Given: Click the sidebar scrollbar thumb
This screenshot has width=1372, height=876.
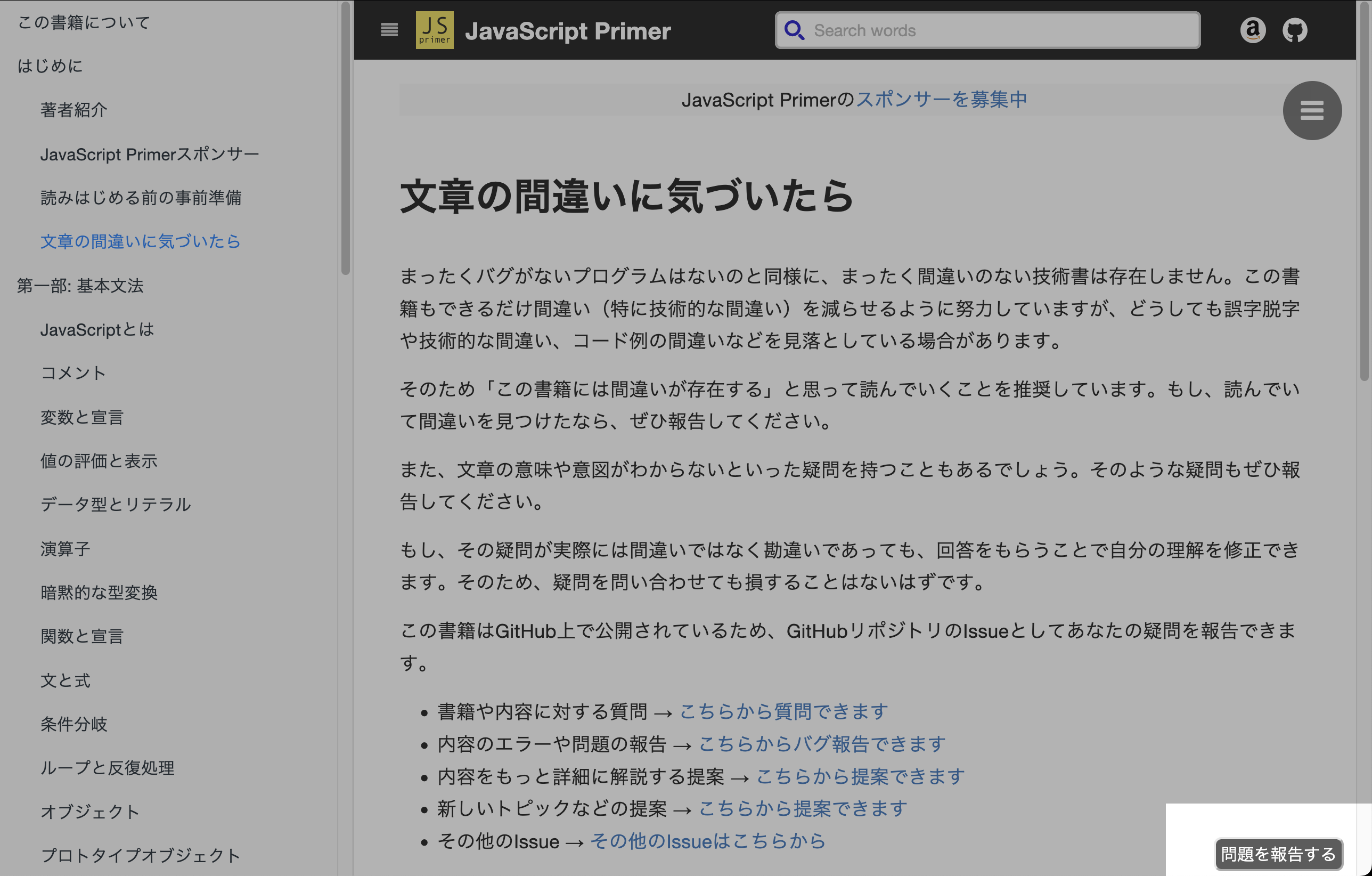Looking at the screenshot, I should coord(345,138).
